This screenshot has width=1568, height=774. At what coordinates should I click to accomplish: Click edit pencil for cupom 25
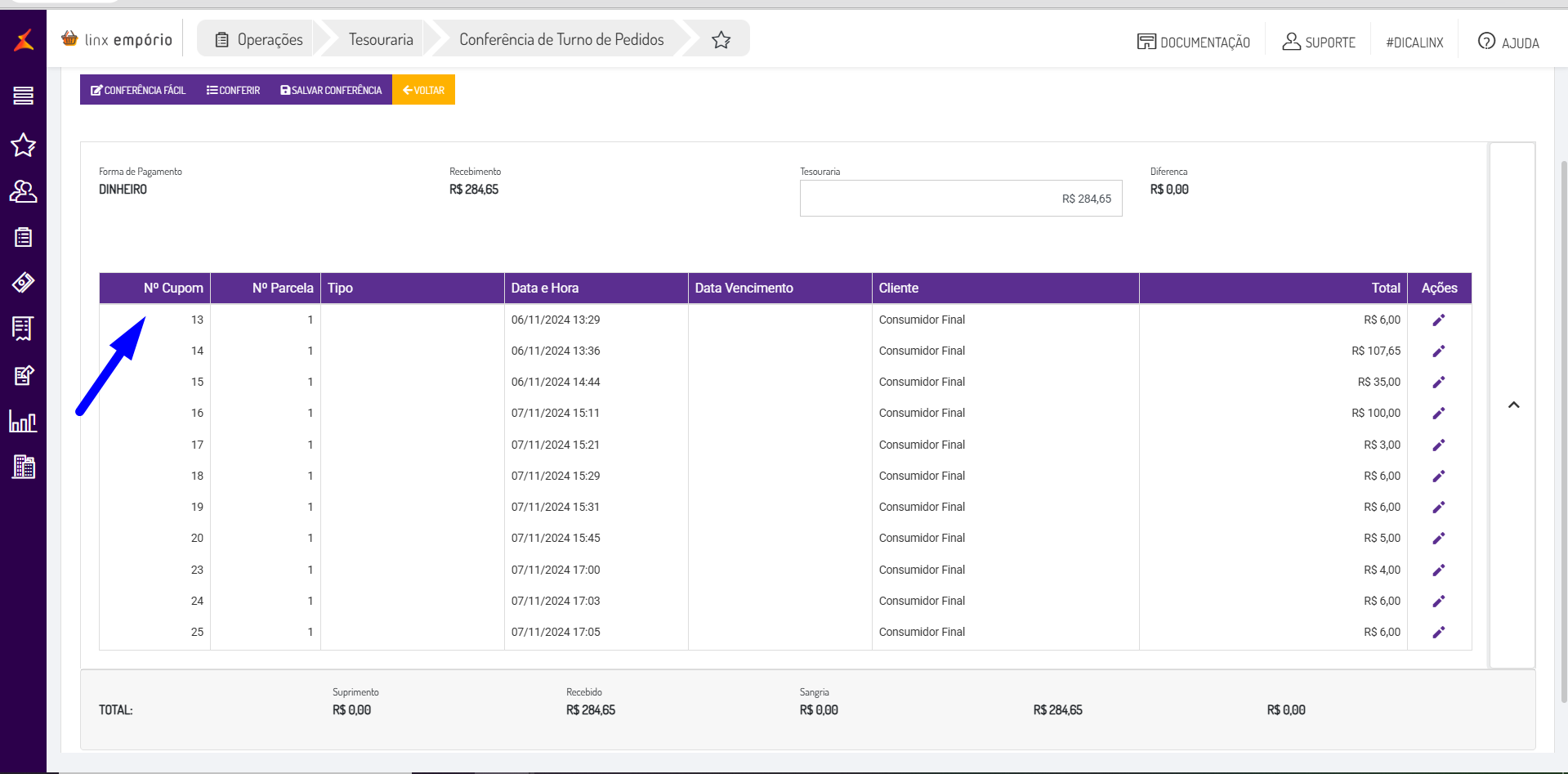click(x=1439, y=633)
